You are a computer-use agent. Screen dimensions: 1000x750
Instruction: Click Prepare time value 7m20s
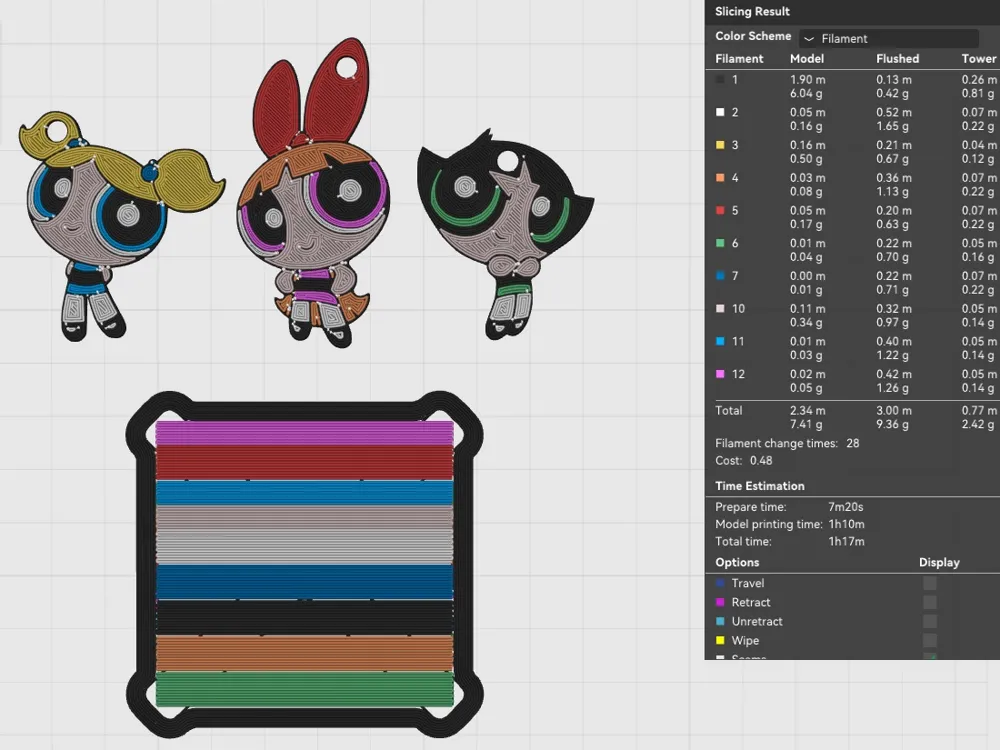pyautogui.click(x=846, y=507)
